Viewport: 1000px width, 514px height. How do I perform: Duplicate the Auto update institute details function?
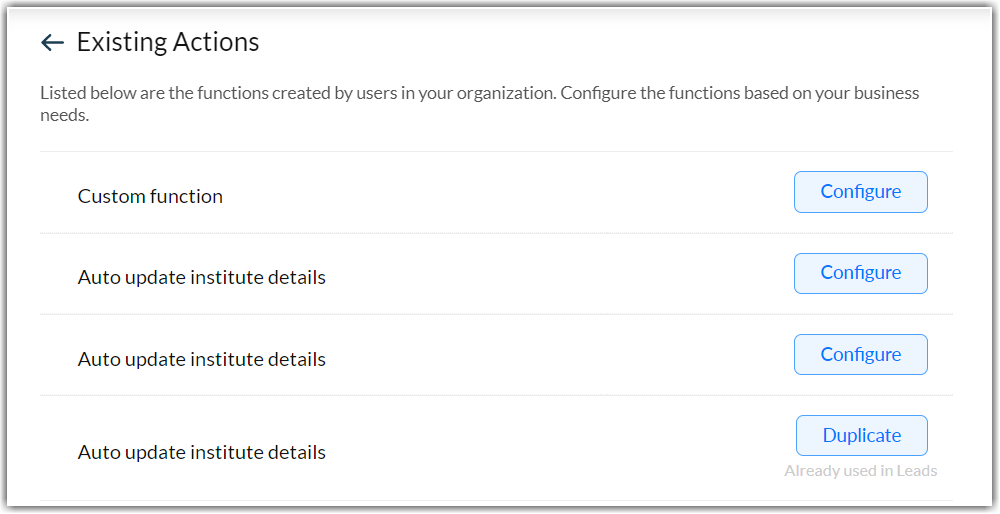pyautogui.click(x=861, y=436)
